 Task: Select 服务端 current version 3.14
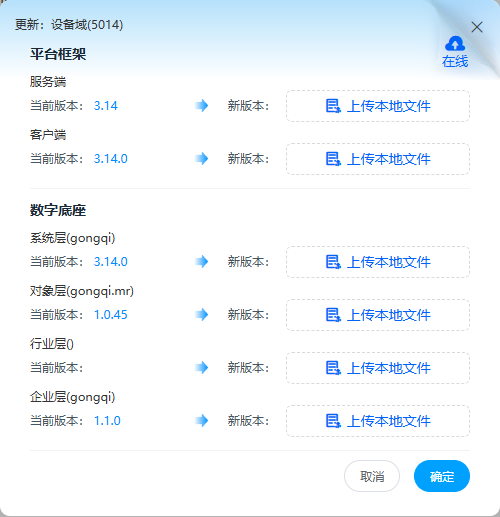coord(106,106)
